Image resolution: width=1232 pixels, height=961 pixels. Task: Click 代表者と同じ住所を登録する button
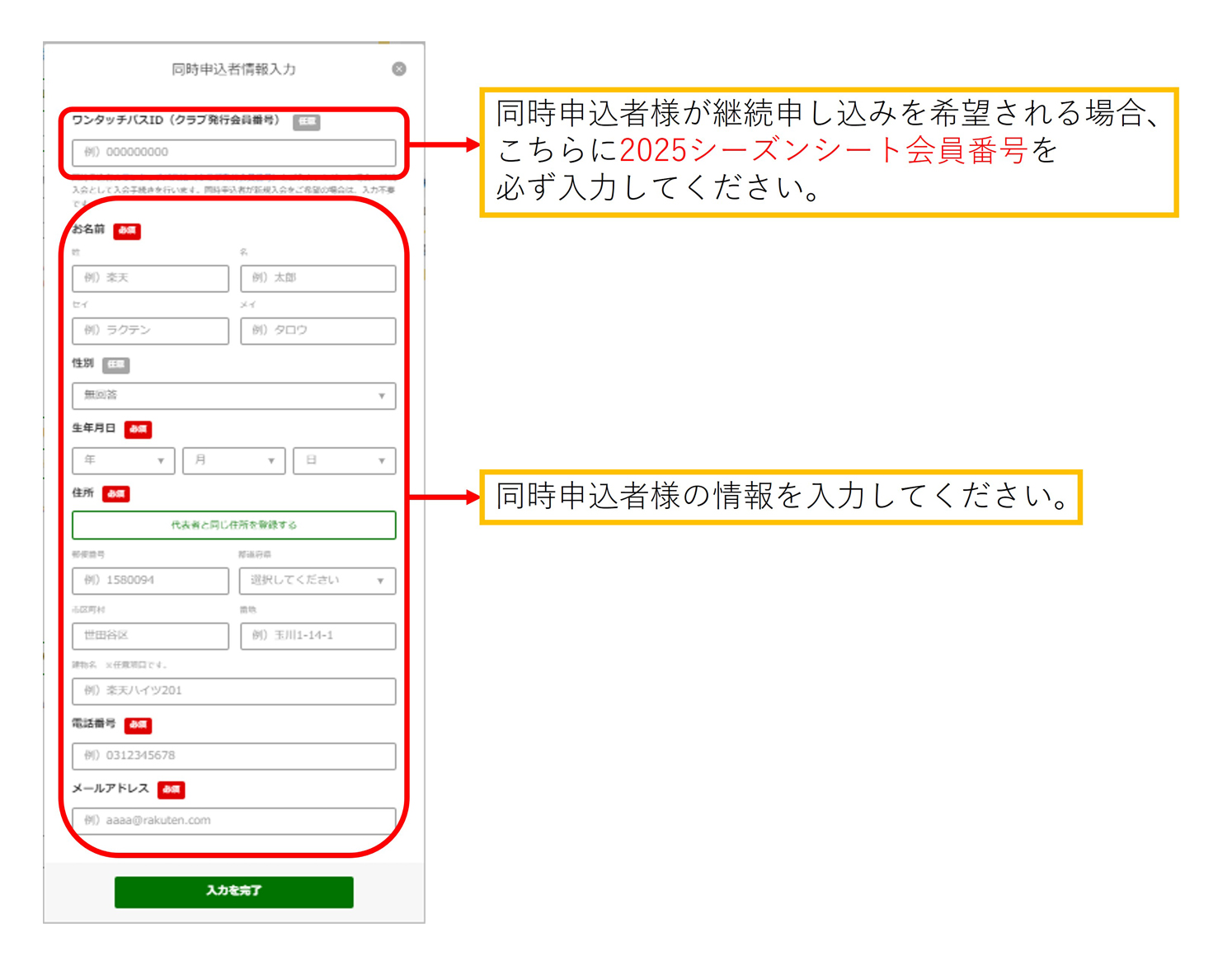click(234, 525)
